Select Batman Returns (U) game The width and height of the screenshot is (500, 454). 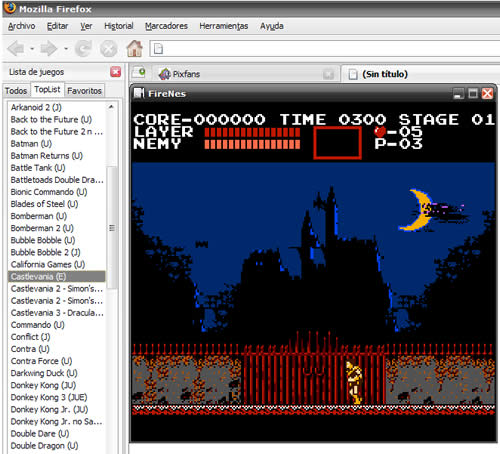[57, 156]
